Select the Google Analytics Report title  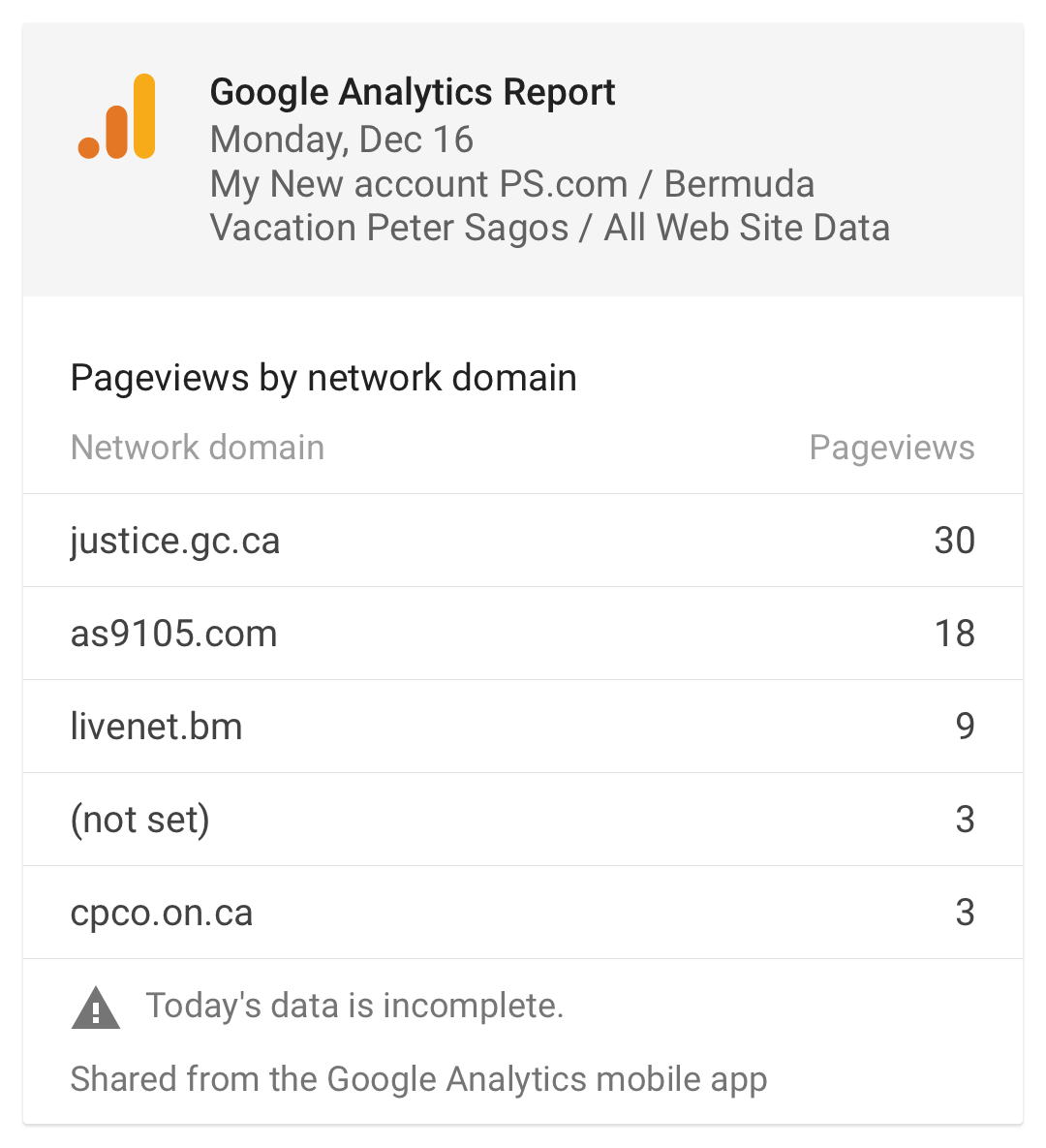[x=413, y=93]
